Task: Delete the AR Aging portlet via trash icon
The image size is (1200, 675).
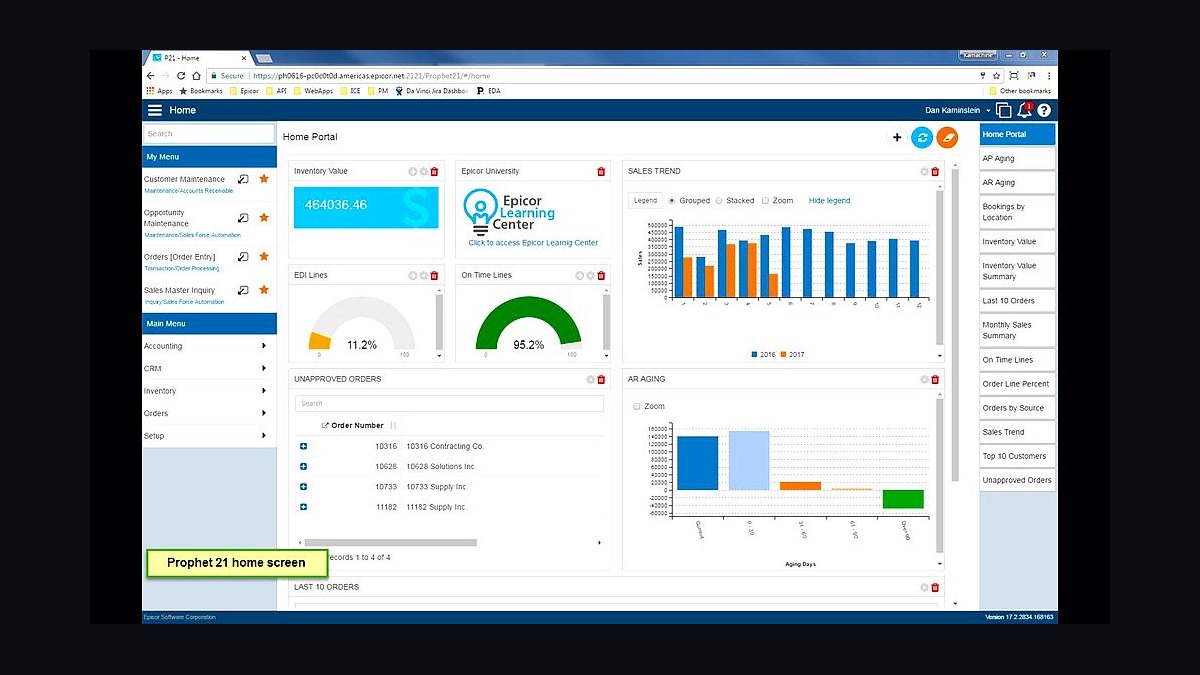Action: (x=935, y=379)
